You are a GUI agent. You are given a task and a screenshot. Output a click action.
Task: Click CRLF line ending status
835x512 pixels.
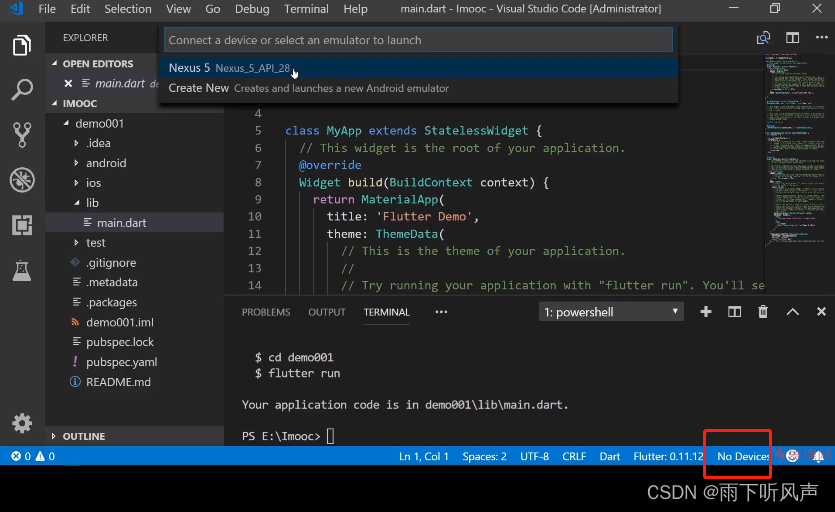[x=574, y=456]
